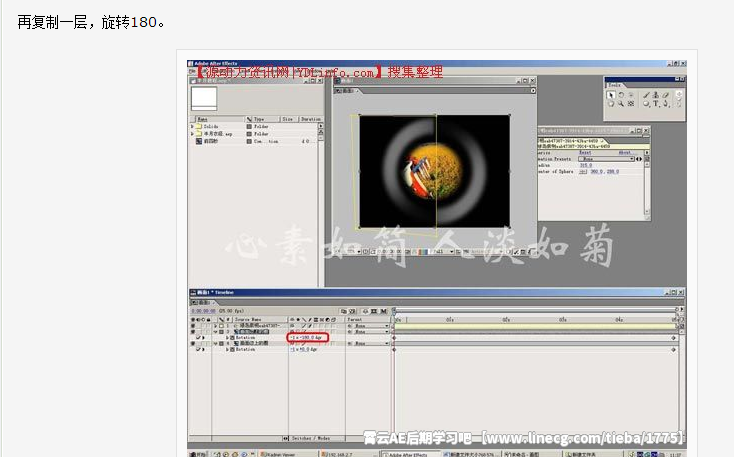Select the Eraser tool in Tools palette
The height and width of the screenshot is (457, 734).
[665, 95]
